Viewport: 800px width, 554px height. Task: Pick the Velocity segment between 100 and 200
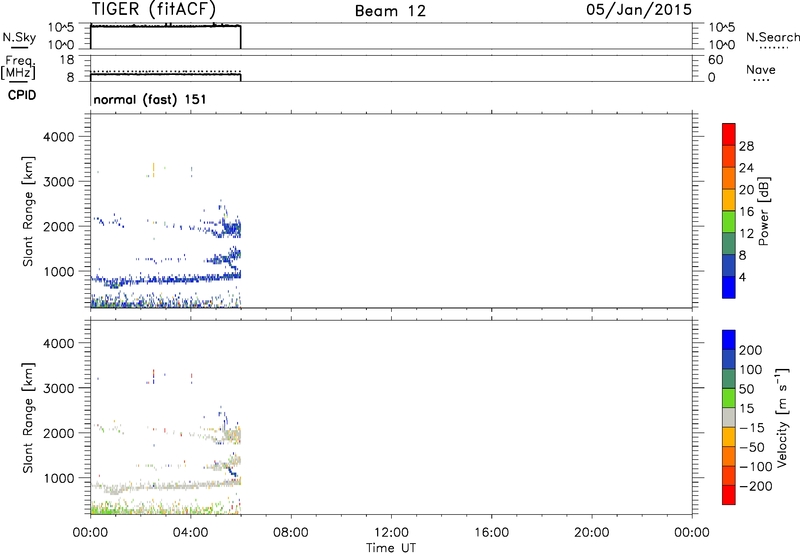pyautogui.click(x=729, y=359)
